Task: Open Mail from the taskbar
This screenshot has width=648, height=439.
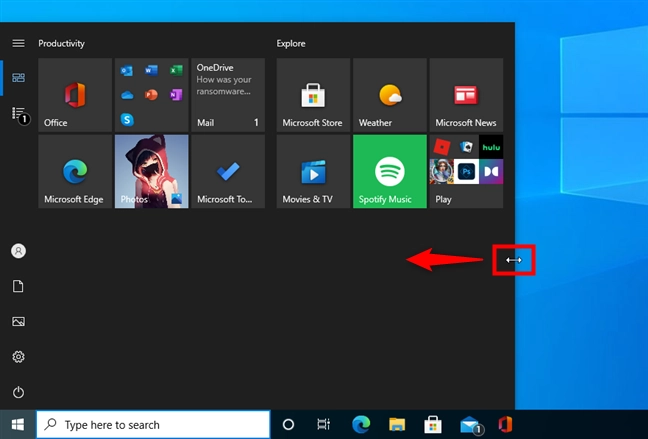Action: pyautogui.click(x=471, y=425)
